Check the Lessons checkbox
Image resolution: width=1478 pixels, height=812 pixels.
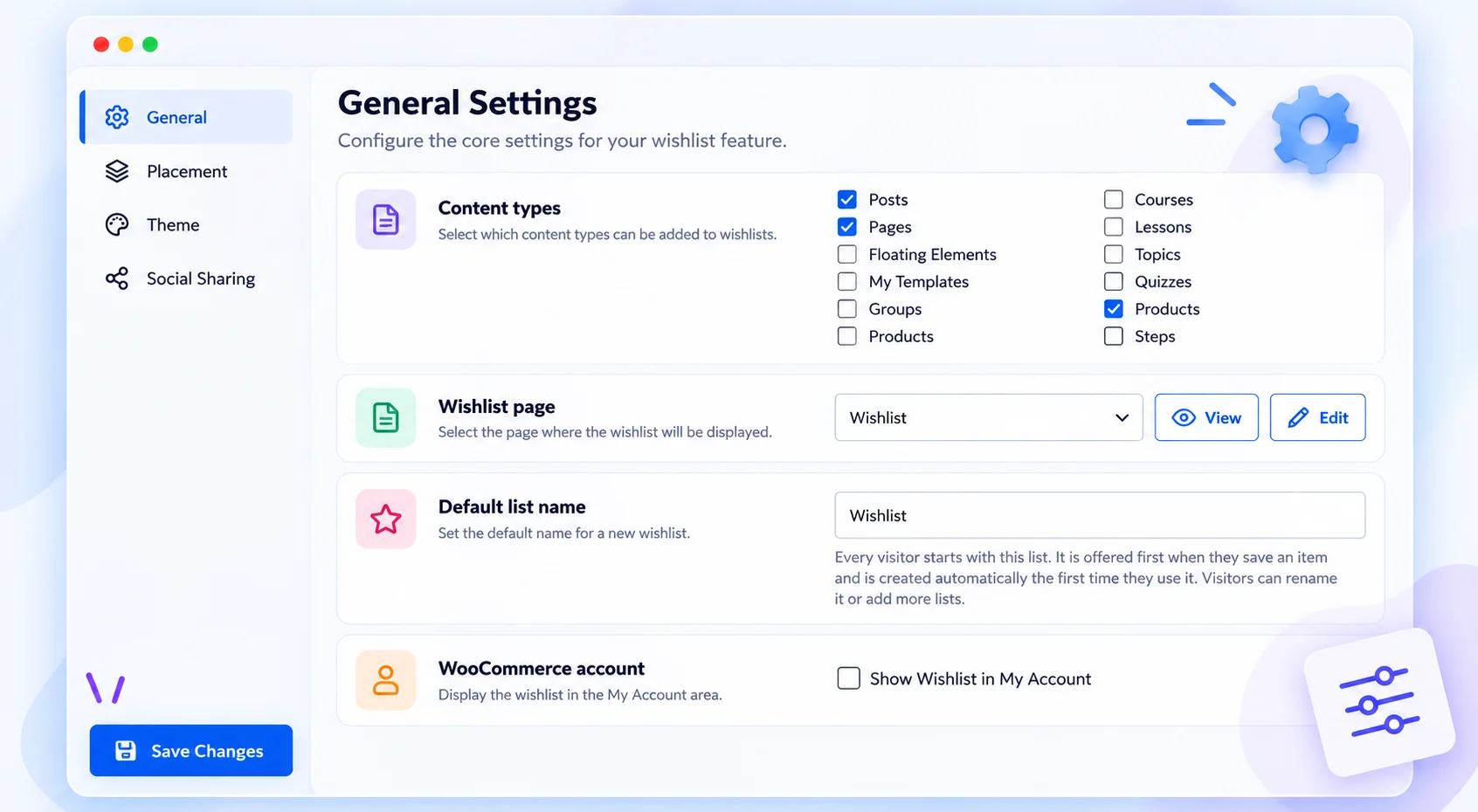click(x=1113, y=227)
